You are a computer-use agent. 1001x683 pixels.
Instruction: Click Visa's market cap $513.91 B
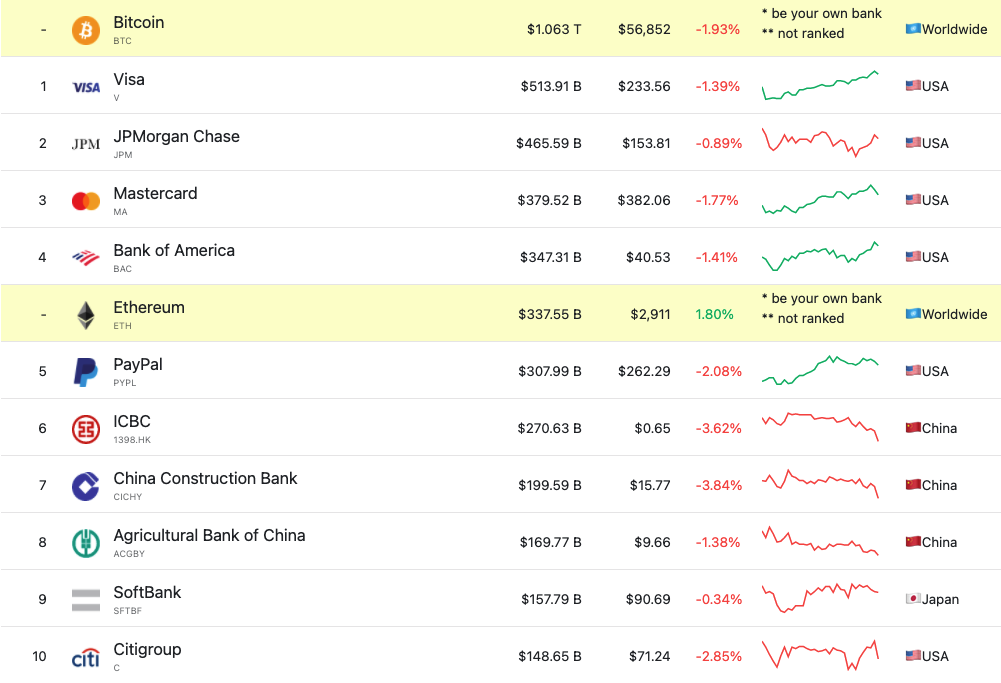[551, 86]
